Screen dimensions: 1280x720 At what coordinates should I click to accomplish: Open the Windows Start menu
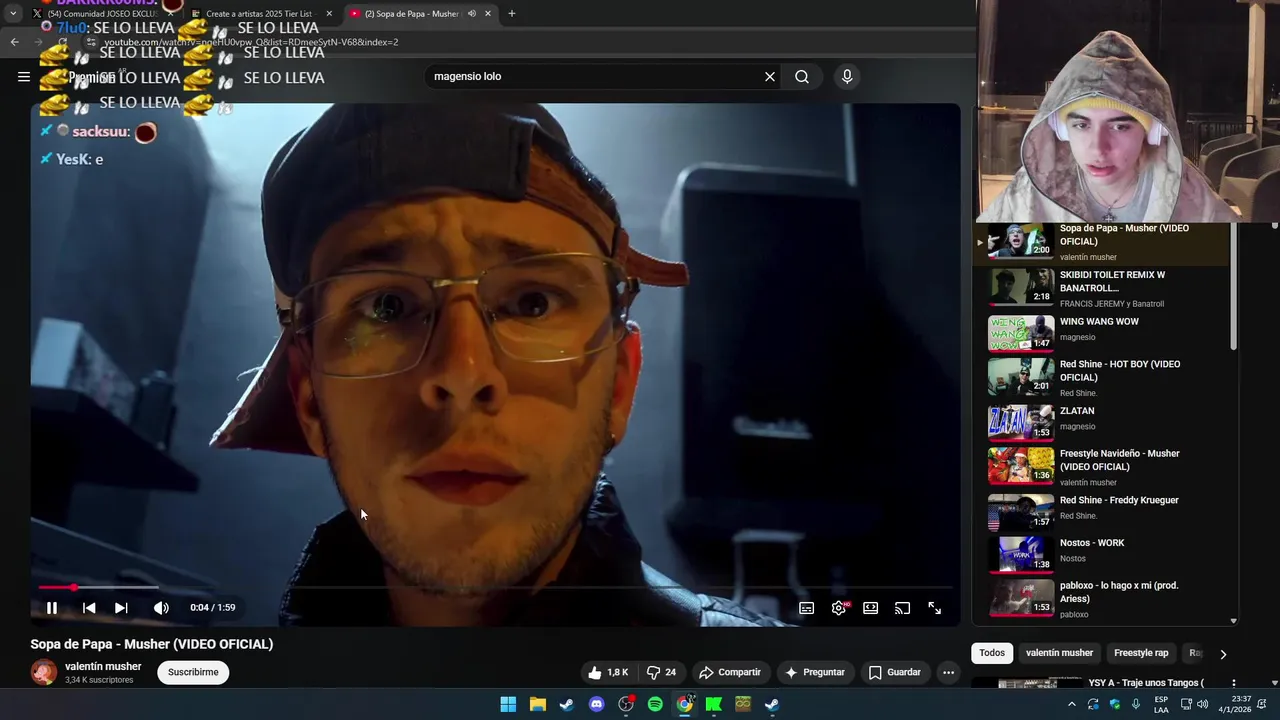click(x=508, y=704)
